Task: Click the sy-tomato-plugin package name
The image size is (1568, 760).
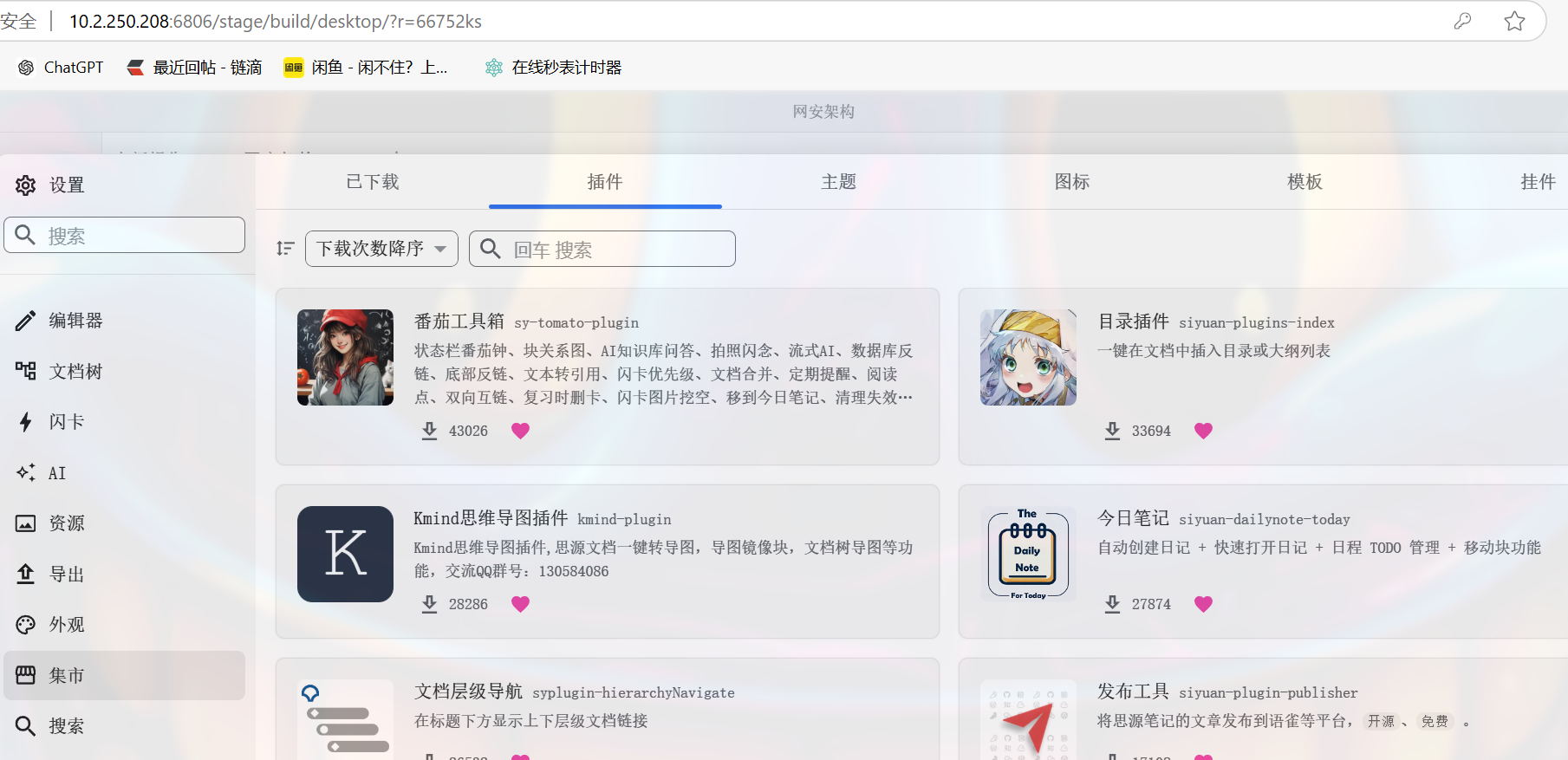Action: click(576, 323)
